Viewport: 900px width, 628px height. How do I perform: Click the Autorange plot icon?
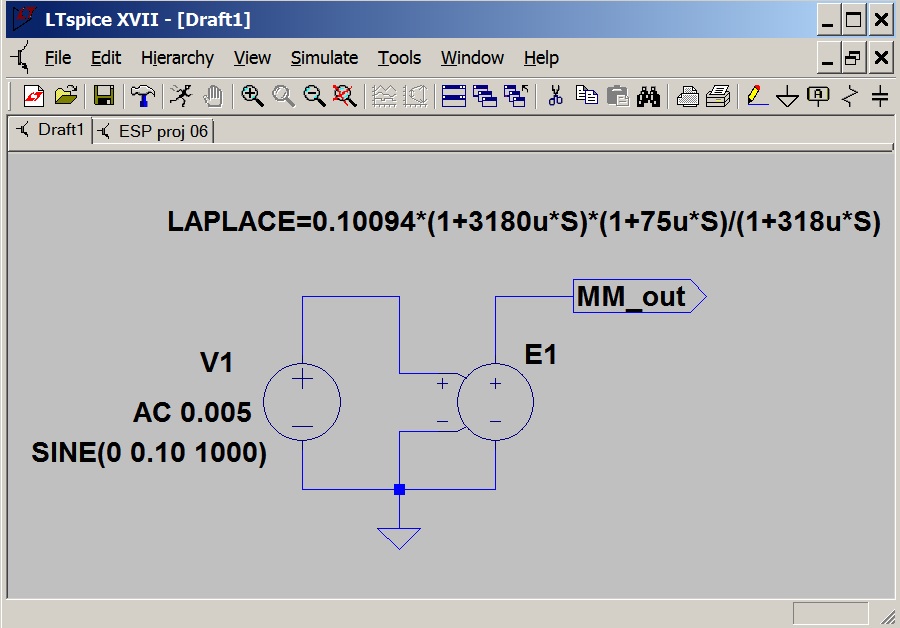click(x=384, y=96)
